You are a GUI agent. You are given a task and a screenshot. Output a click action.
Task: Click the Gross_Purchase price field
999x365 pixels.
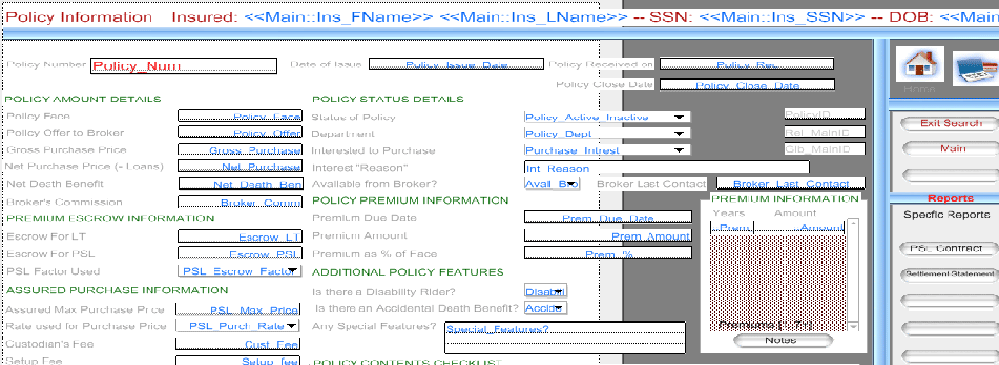point(239,150)
